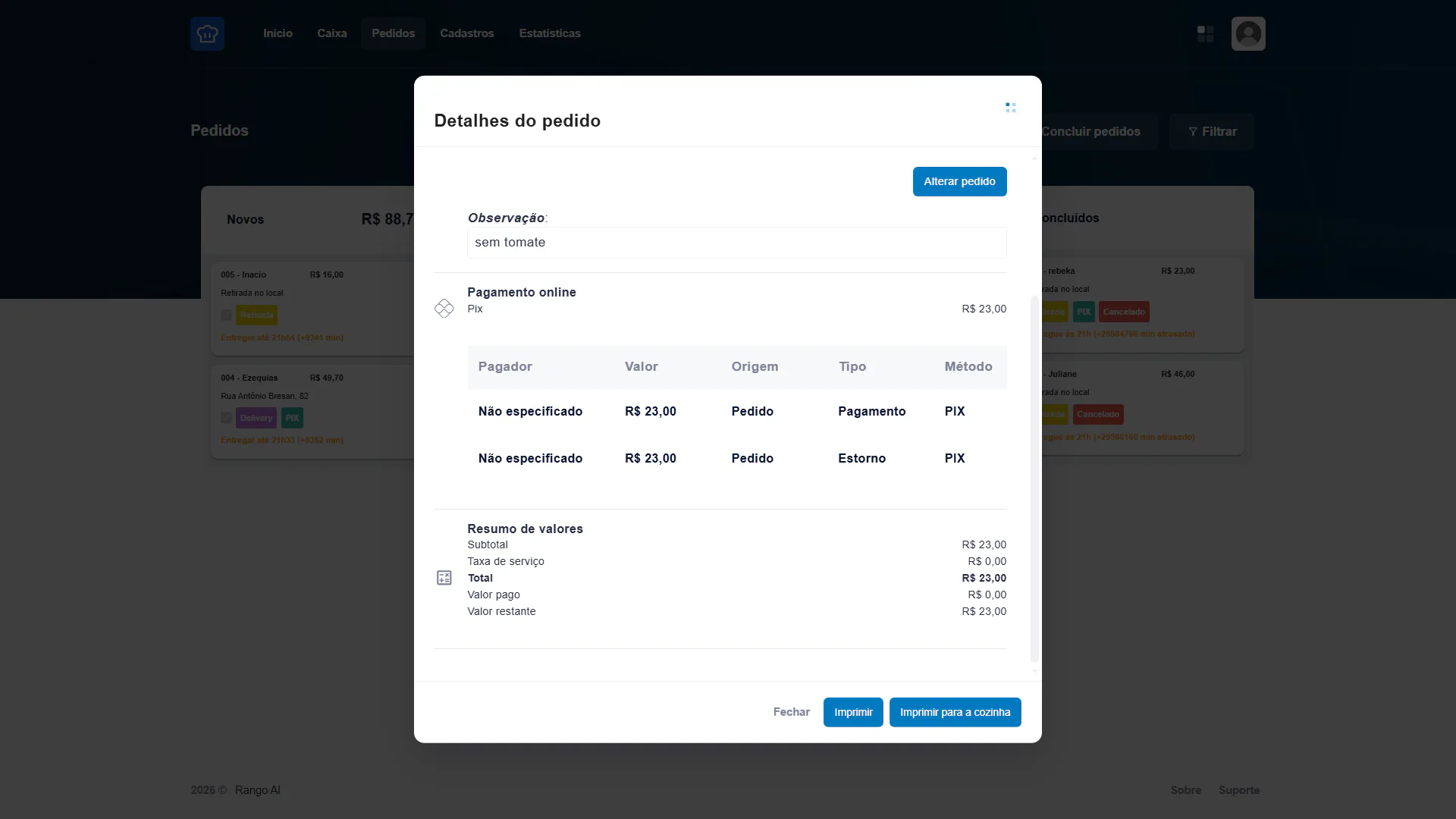Click order title 005 - Inacio
The height and width of the screenshot is (819, 1456).
tap(243, 275)
